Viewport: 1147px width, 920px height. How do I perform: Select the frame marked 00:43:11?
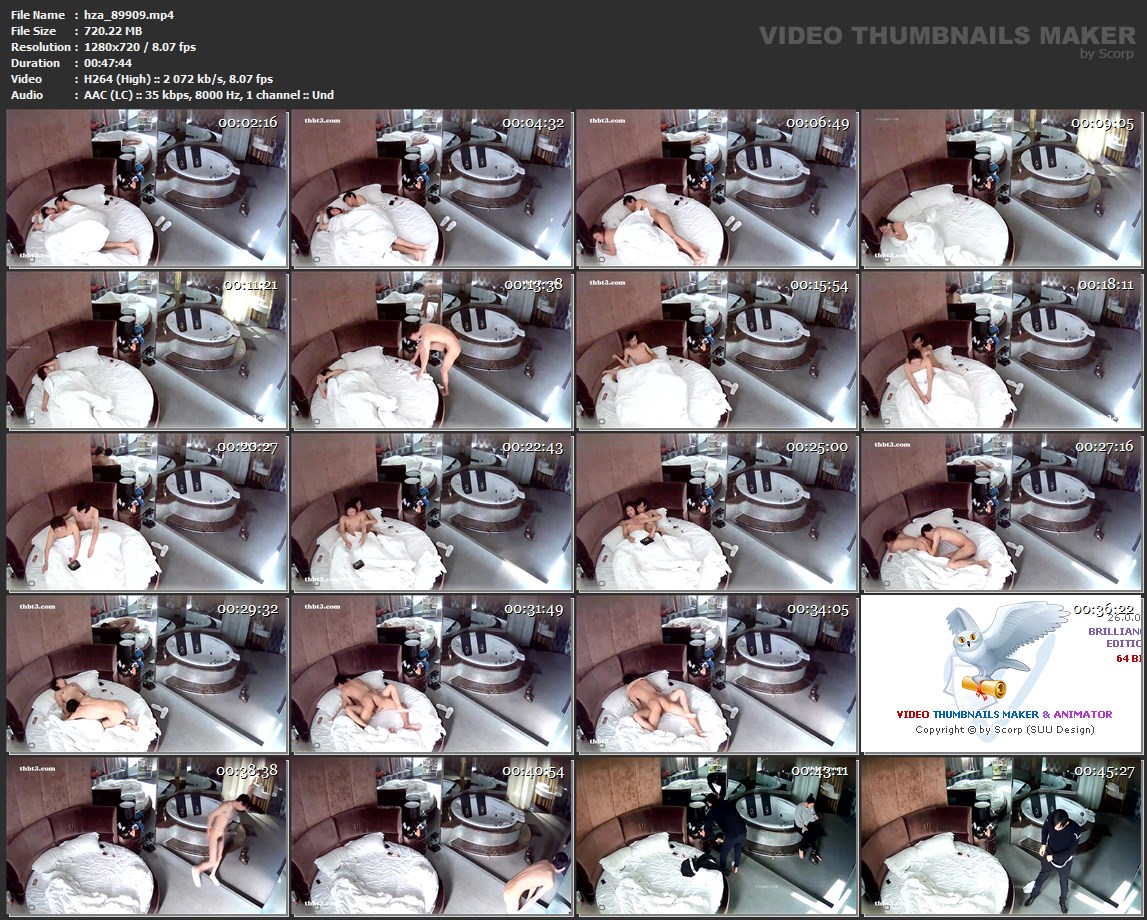[716, 837]
